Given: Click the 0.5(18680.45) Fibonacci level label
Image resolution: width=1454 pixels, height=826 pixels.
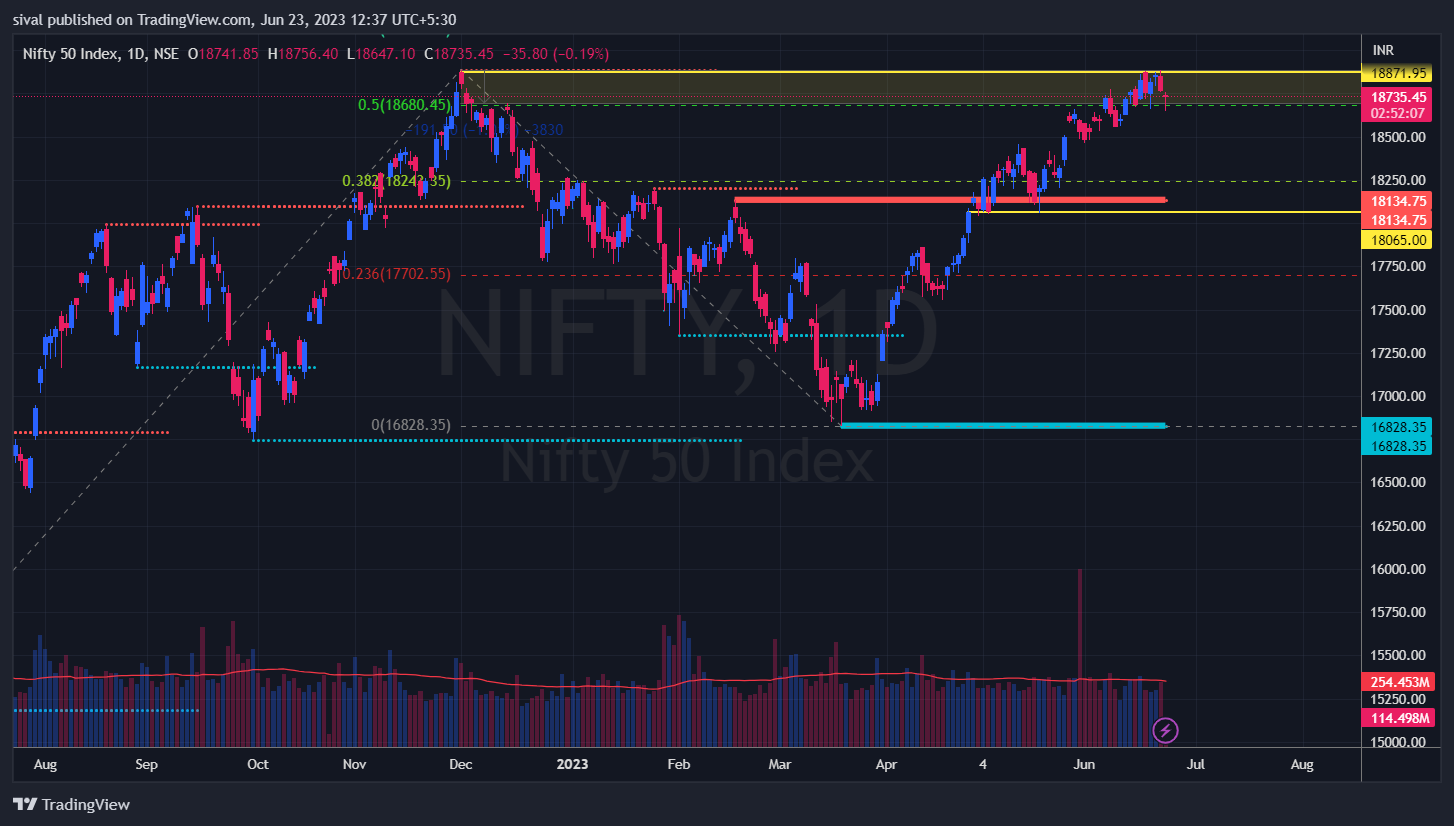Looking at the screenshot, I should pos(404,103).
